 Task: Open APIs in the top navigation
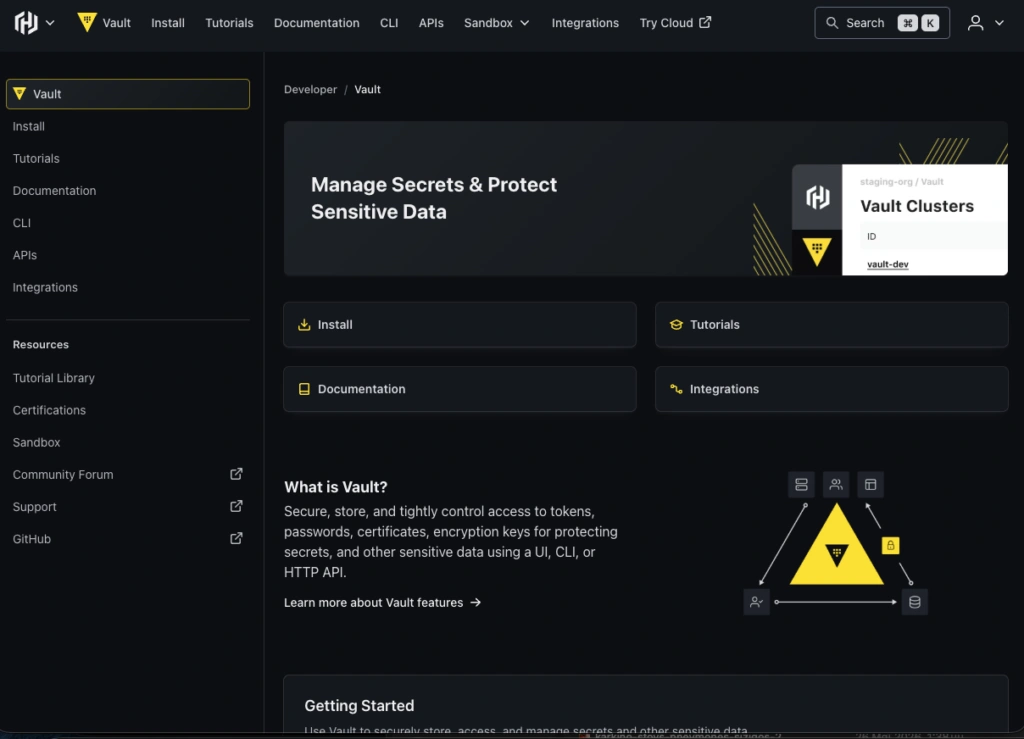[x=431, y=23]
